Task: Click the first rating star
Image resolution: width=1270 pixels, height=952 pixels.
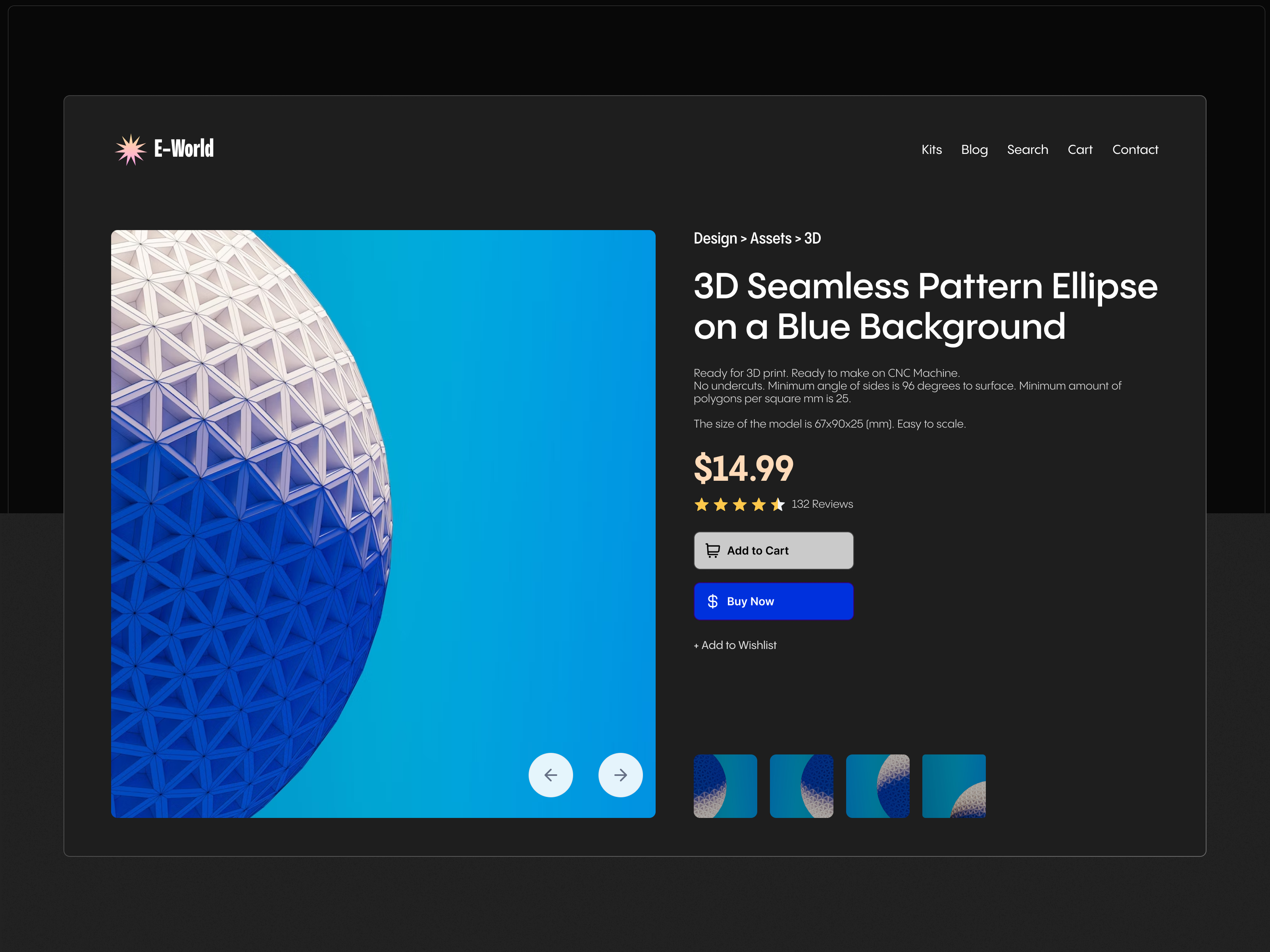Action: point(702,505)
